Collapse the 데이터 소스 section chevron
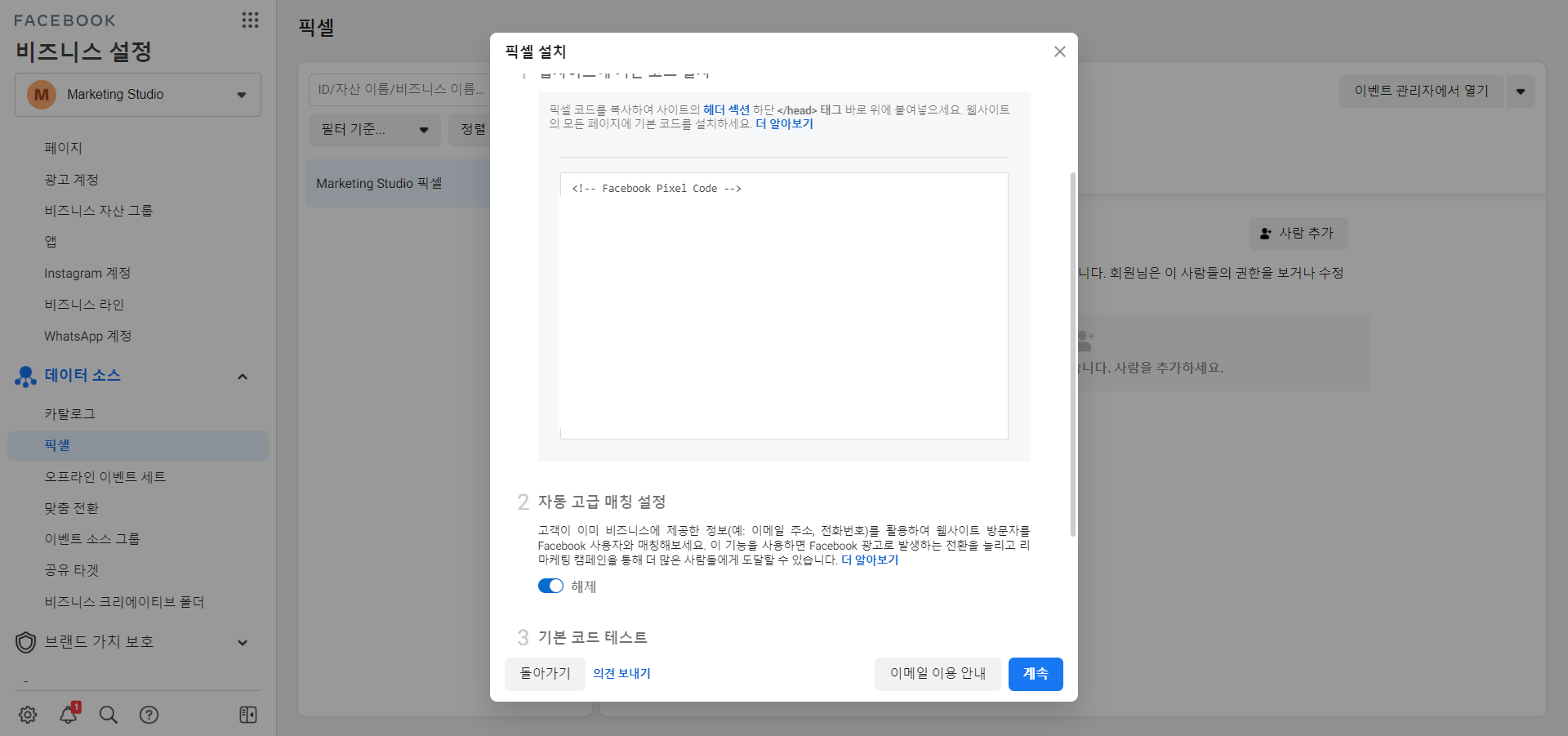Screen dimensions: 1568x736 click(243, 377)
